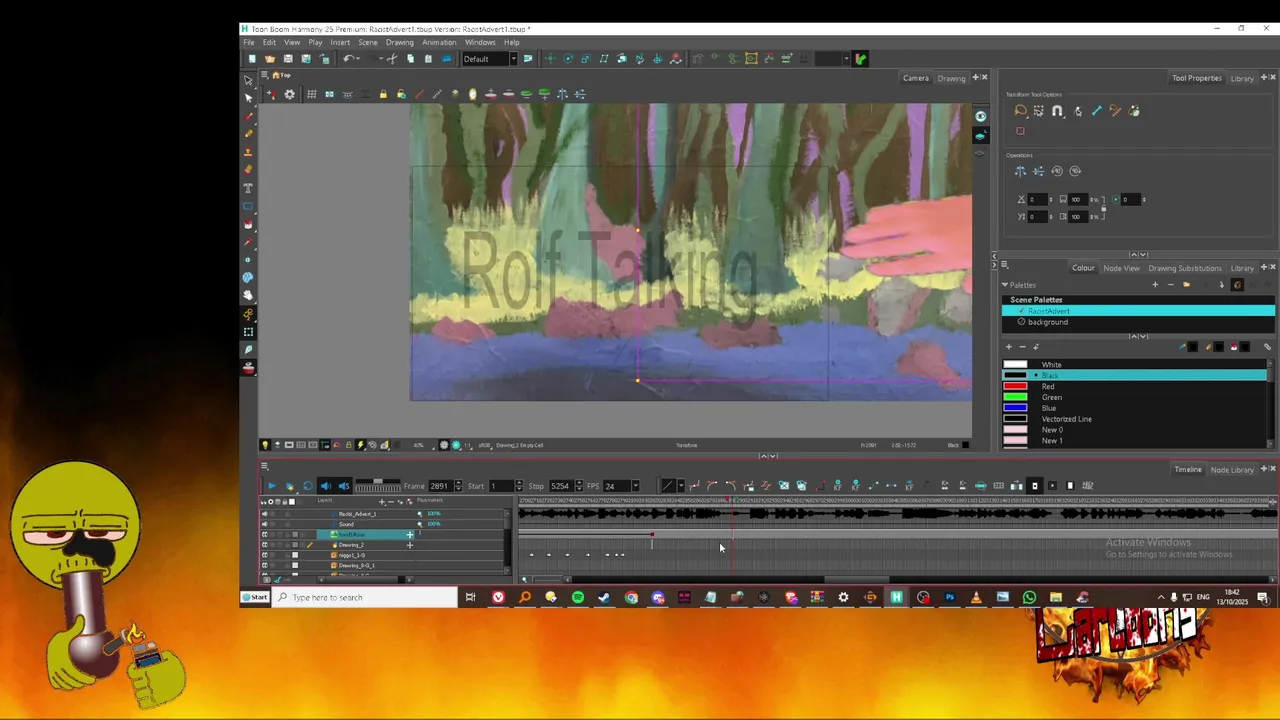Select the Red colour swatch
Screen dimensions: 1280x720
click(1015, 386)
